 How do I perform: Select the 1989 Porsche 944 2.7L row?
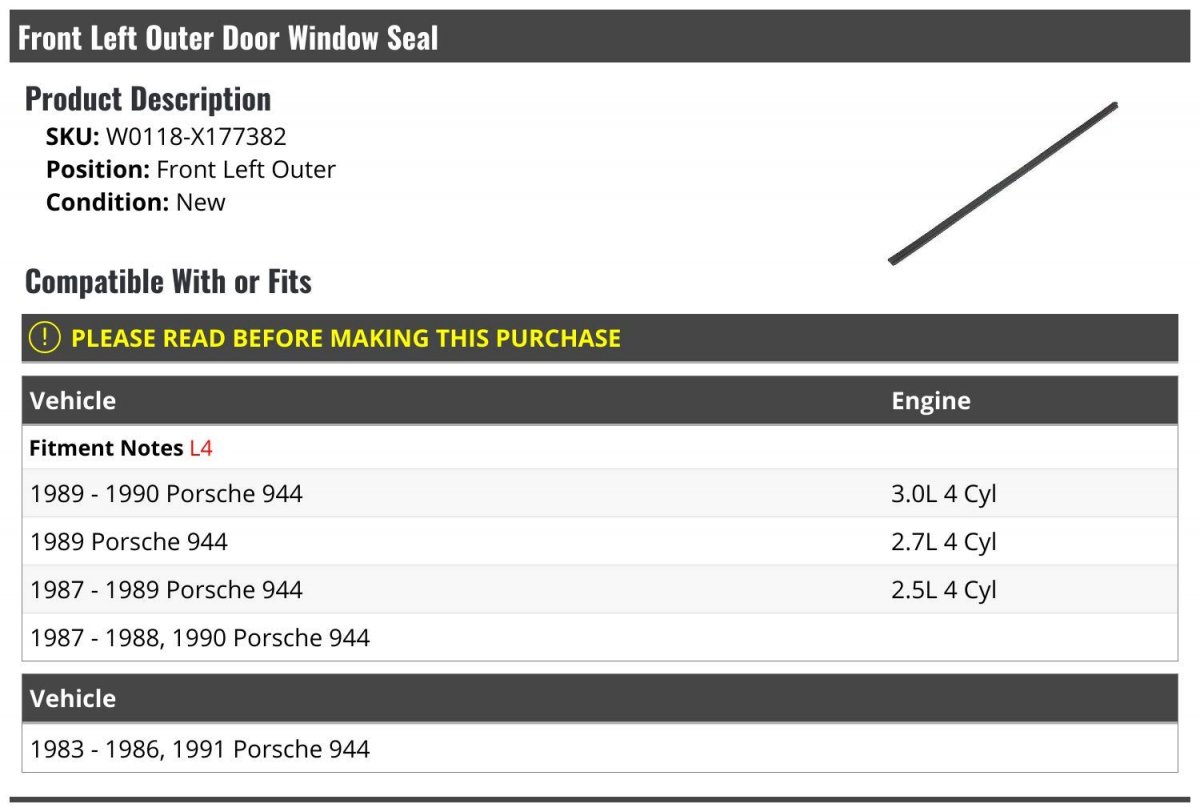[600, 542]
